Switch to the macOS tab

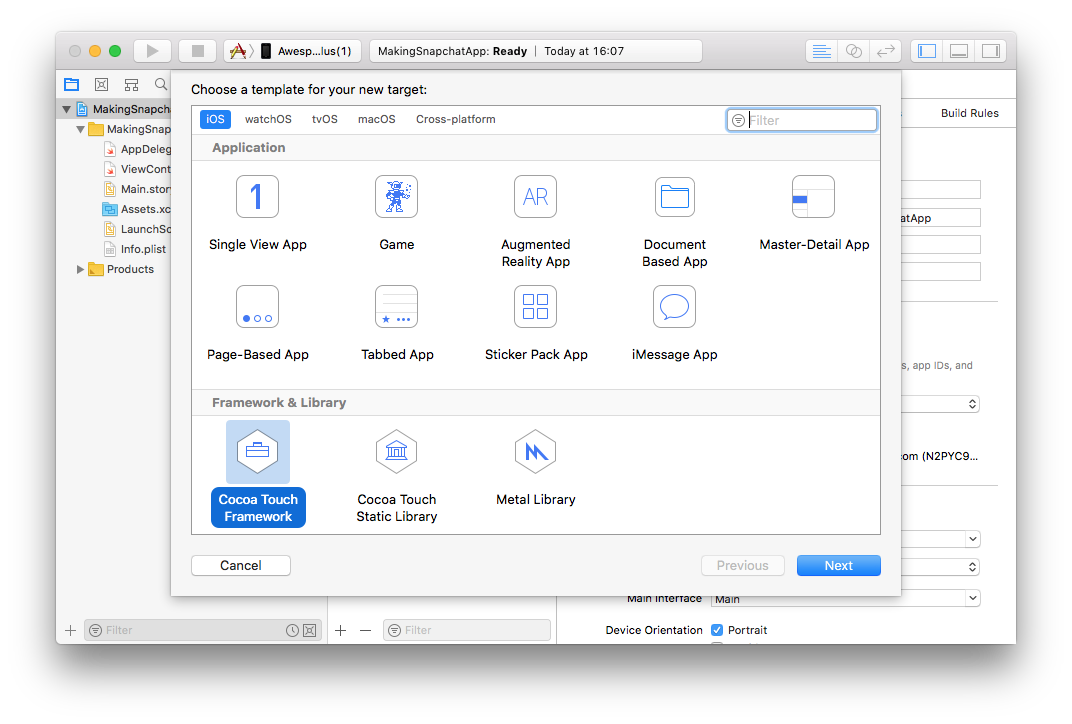point(377,119)
